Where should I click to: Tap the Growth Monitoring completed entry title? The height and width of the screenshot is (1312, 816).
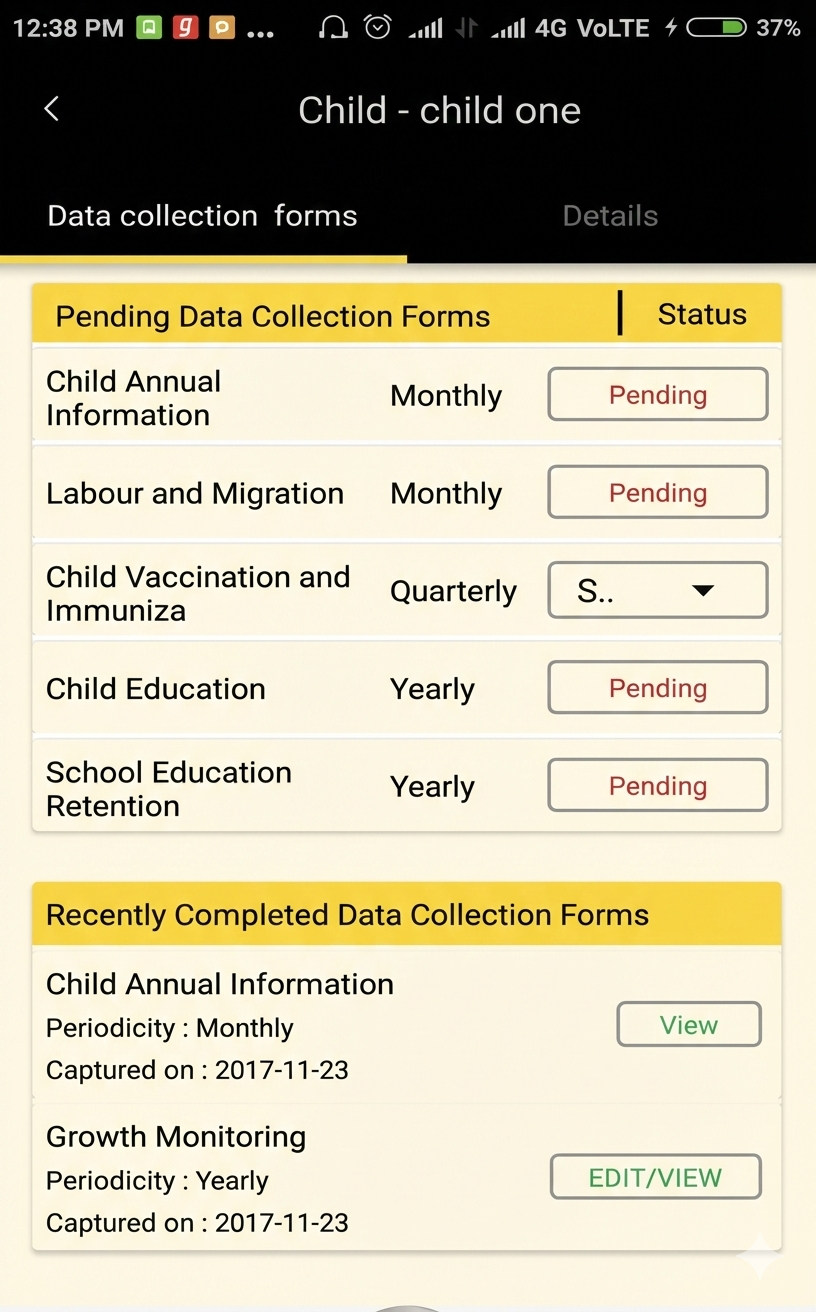[176, 1137]
